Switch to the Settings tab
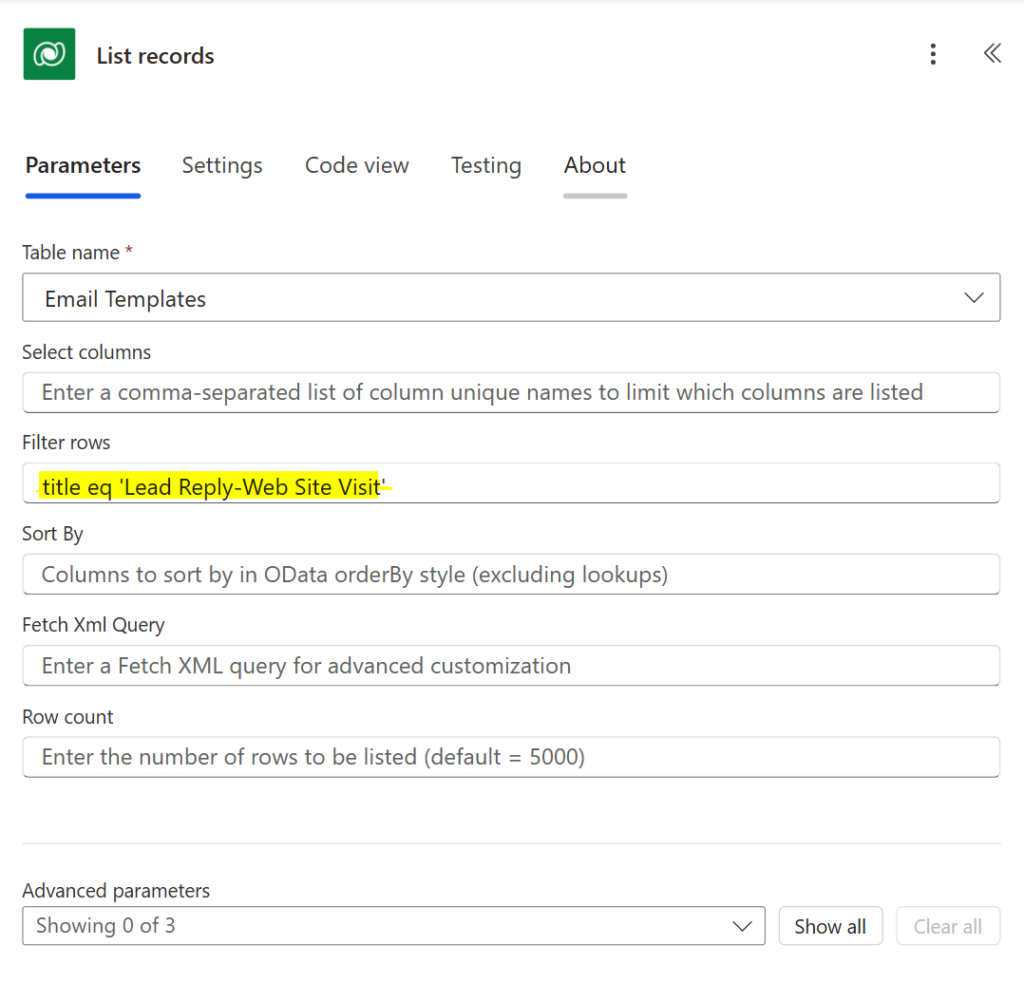Screen dimensions: 1024x983 pos(222,166)
